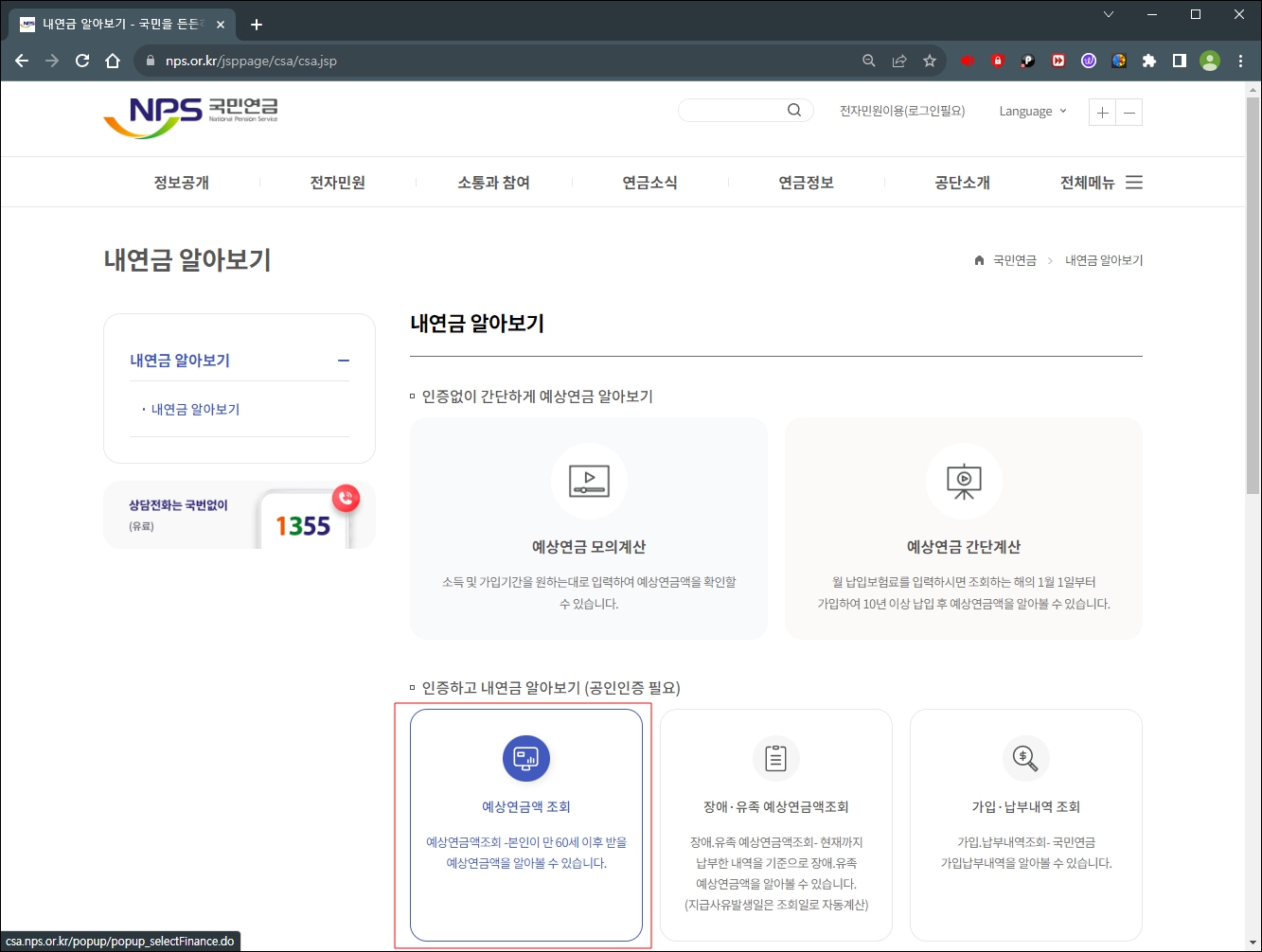
Task: Open the 공단소개 menu
Action: (x=962, y=183)
